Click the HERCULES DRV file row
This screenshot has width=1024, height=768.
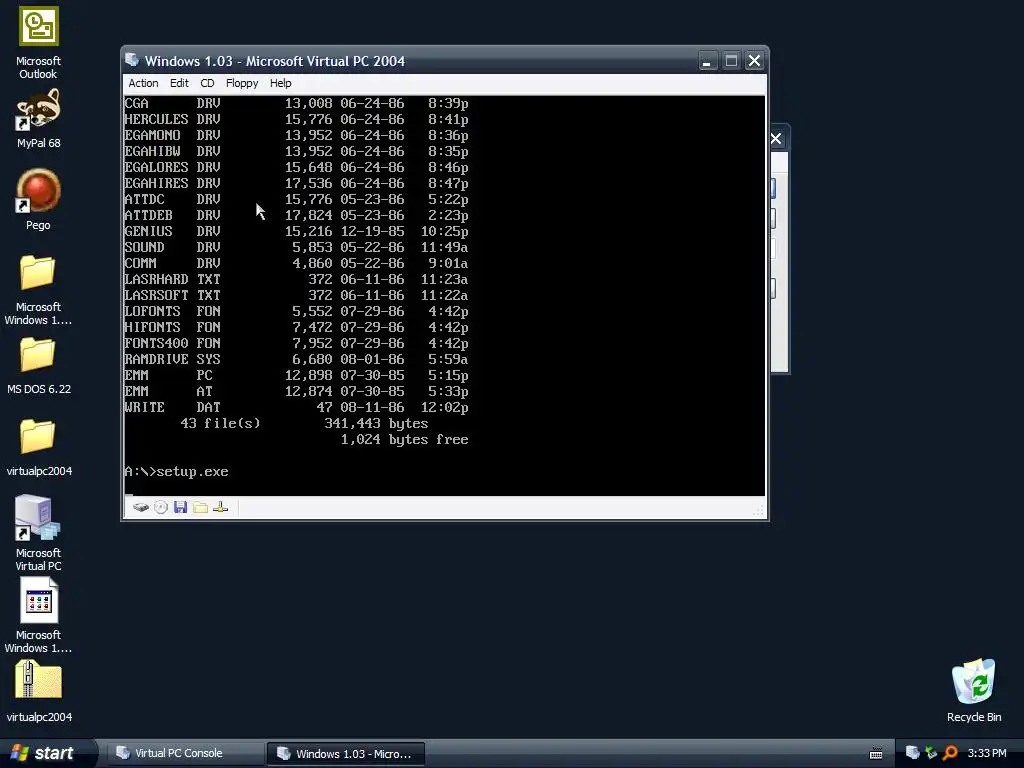coord(296,120)
